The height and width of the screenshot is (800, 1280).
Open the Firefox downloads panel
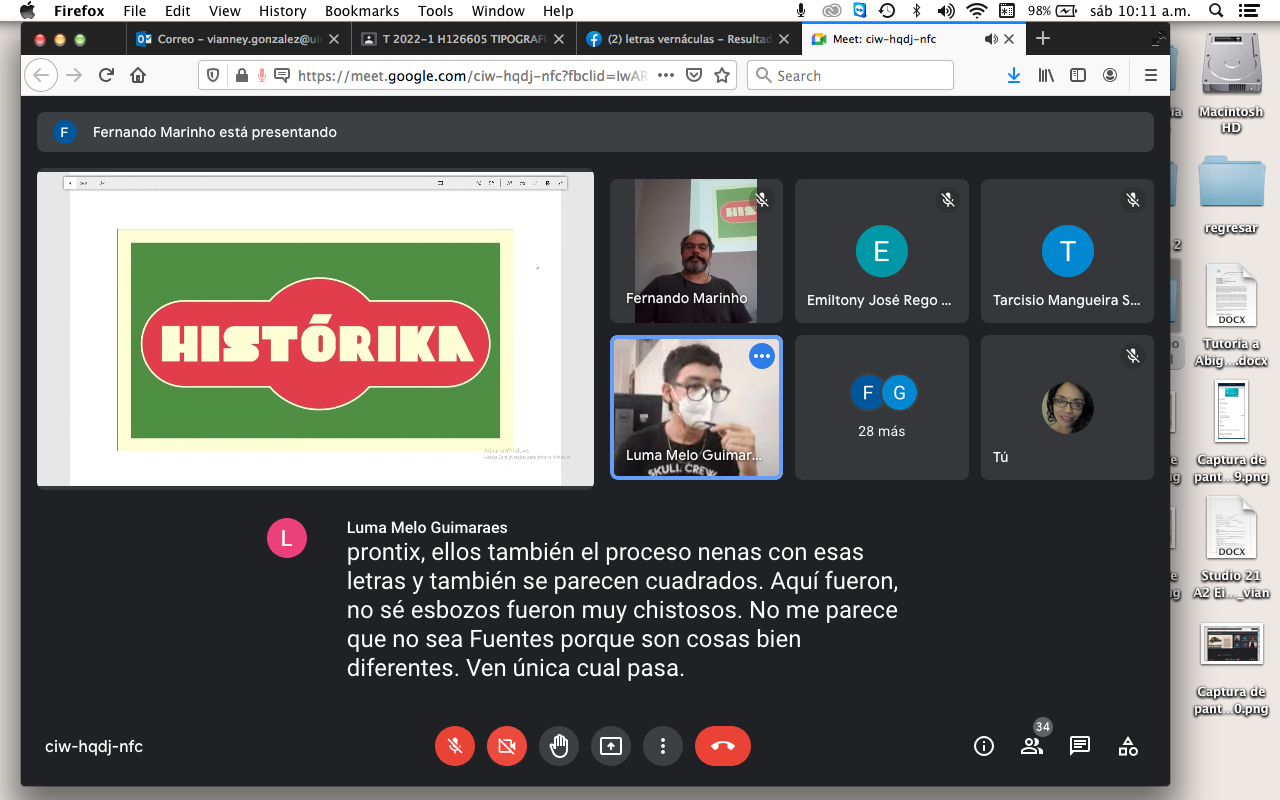tap(1014, 75)
